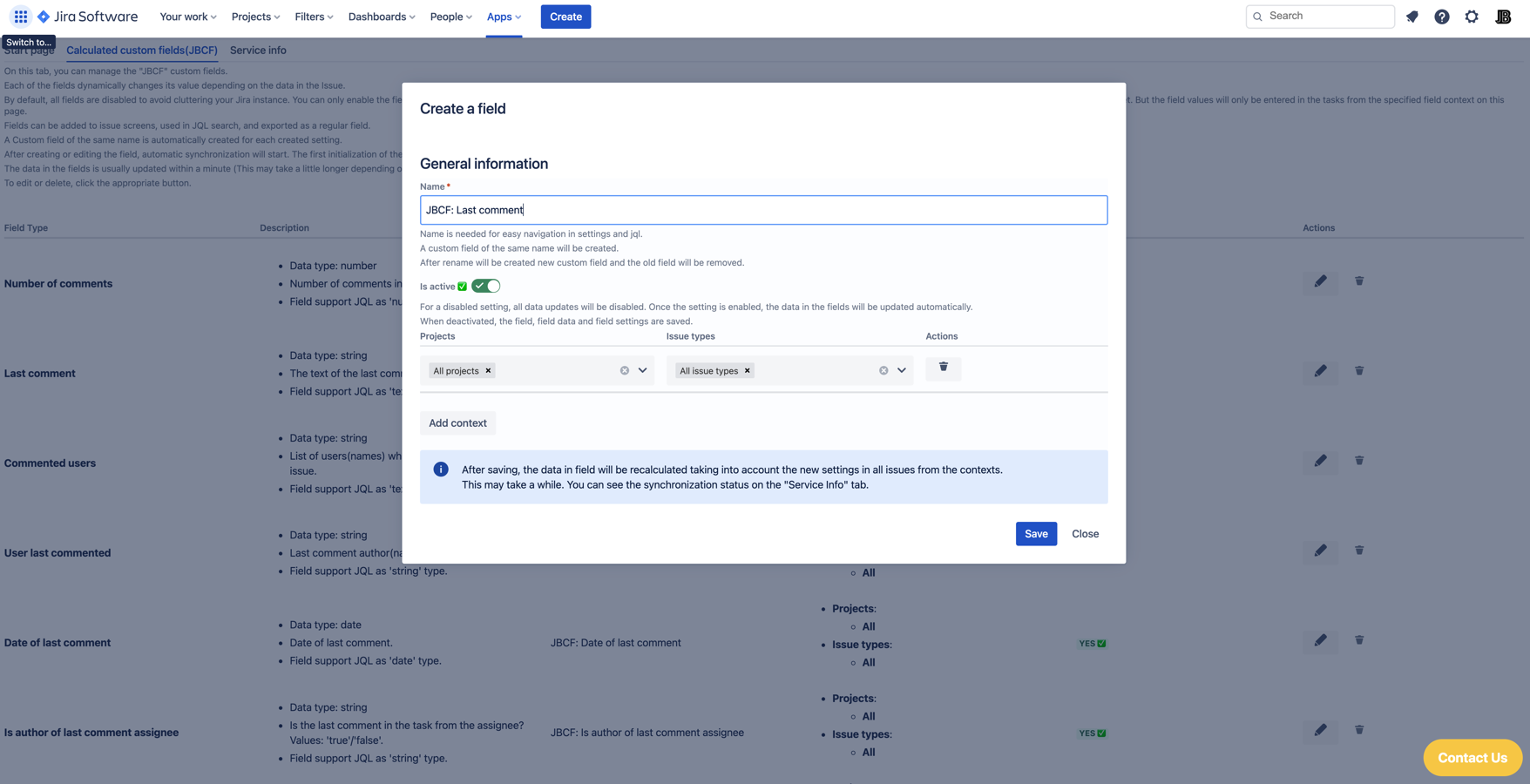Delete the context row with trash icon
1530x784 pixels.
(943, 368)
